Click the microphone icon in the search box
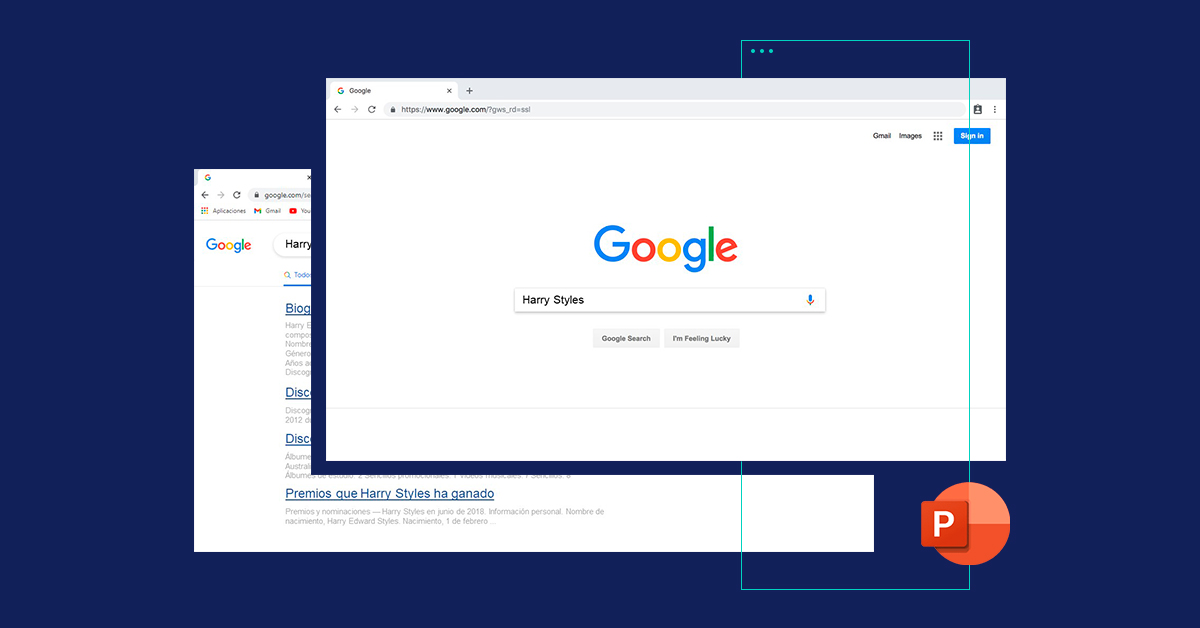 (x=810, y=299)
